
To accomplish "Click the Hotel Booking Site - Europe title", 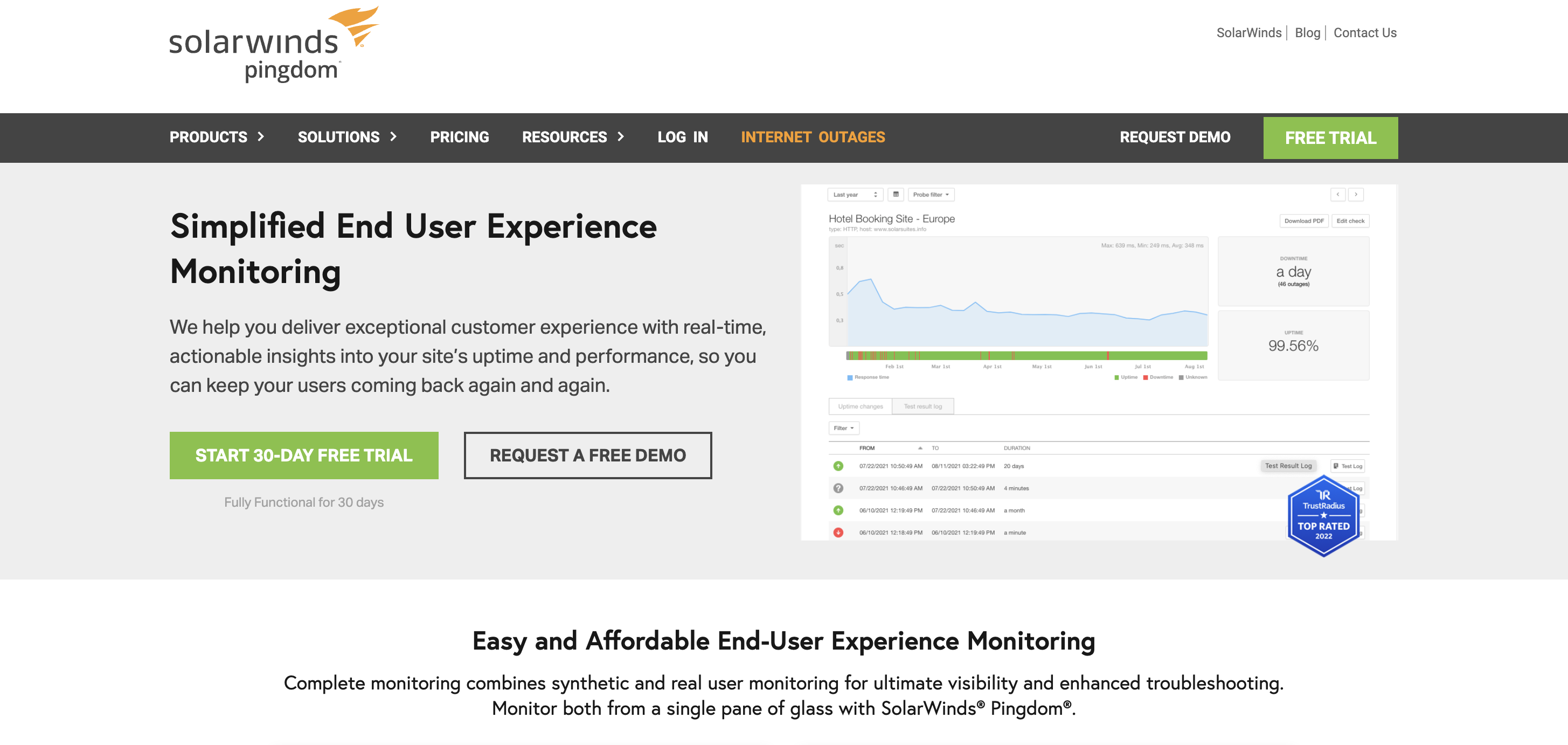I will point(891,219).
